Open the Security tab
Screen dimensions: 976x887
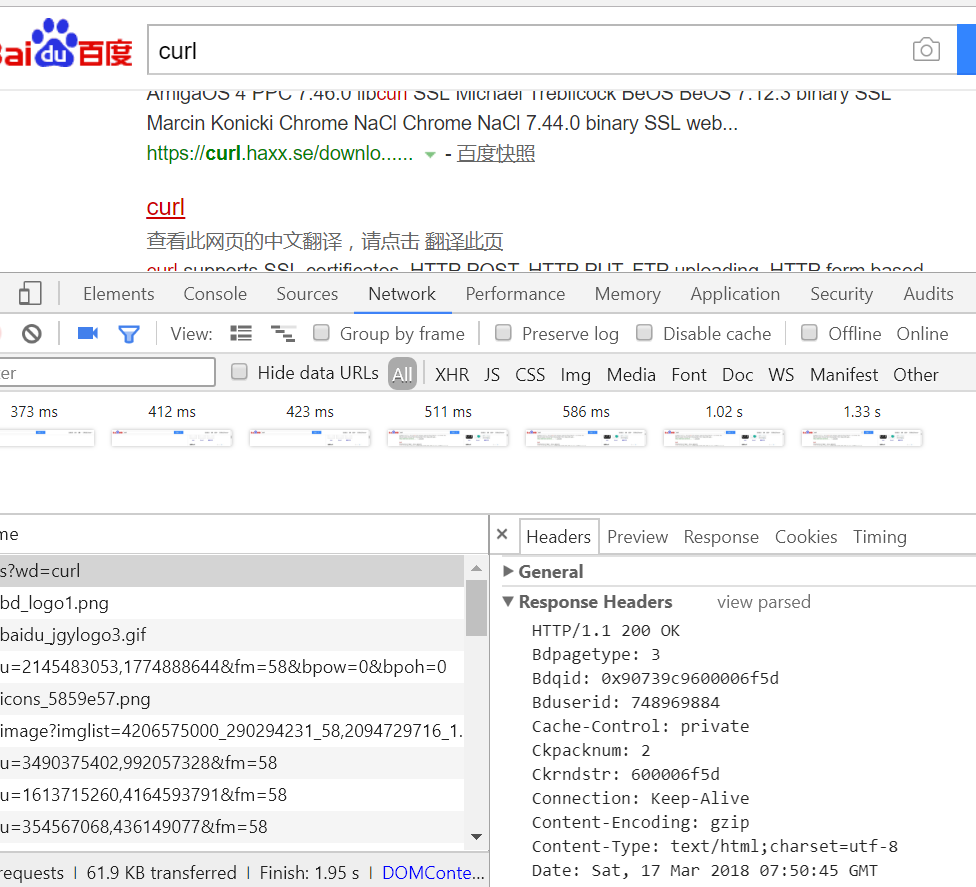(842, 294)
